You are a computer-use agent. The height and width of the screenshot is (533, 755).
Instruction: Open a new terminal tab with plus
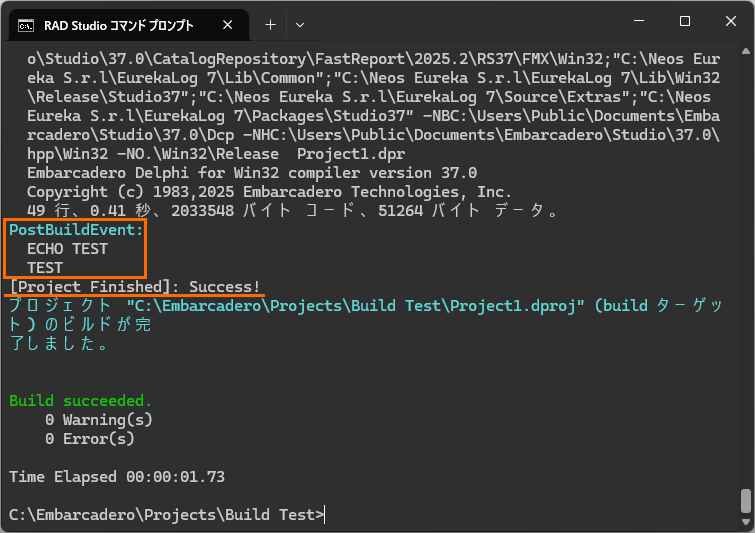click(x=271, y=25)
